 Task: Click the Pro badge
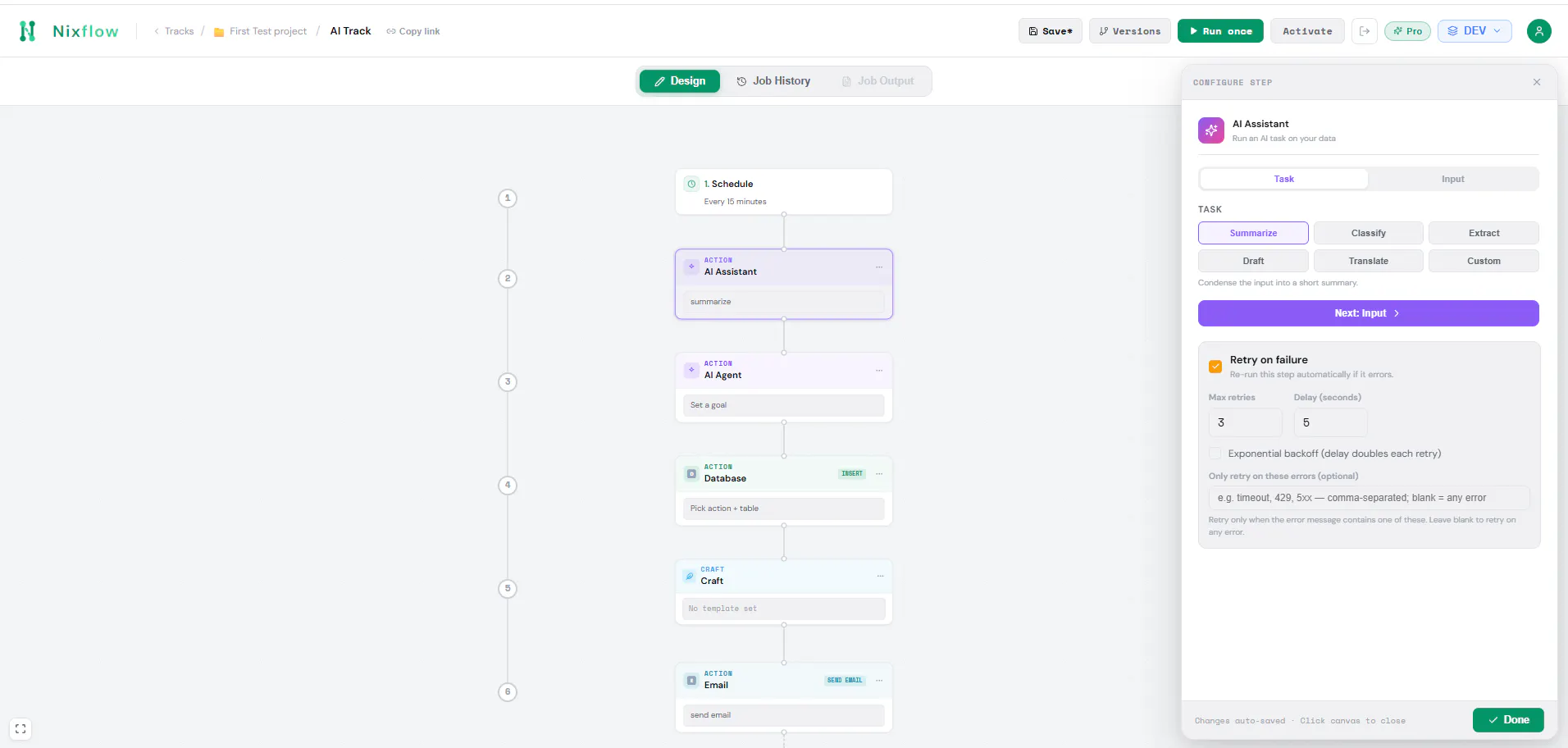1407,31
